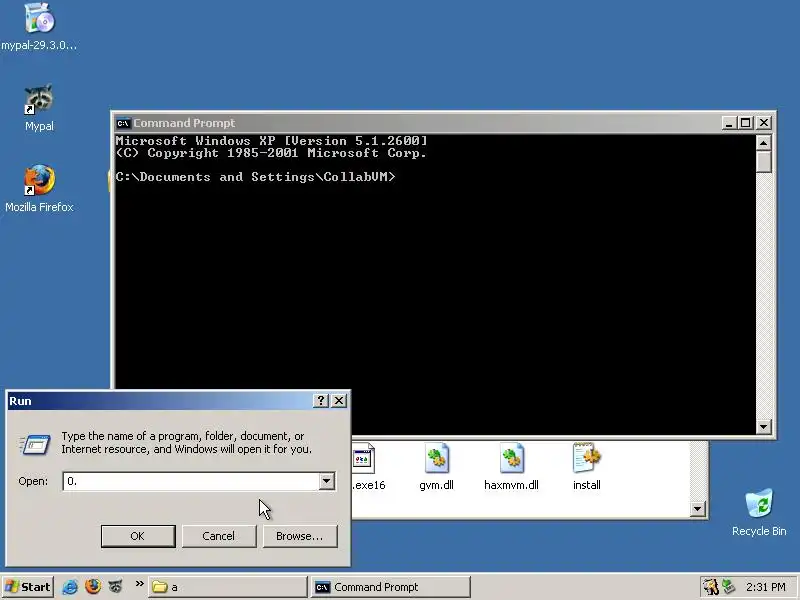This screenshot has width=800, height=600.
Task: Click the 'C:\Documents and Settings\CollabVM>' prompt line
Action: point(255,177)
